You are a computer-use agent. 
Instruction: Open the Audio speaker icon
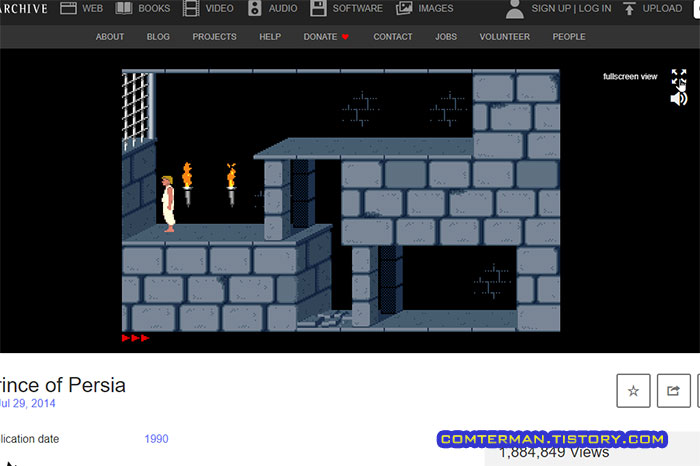(x=254, y=8)
